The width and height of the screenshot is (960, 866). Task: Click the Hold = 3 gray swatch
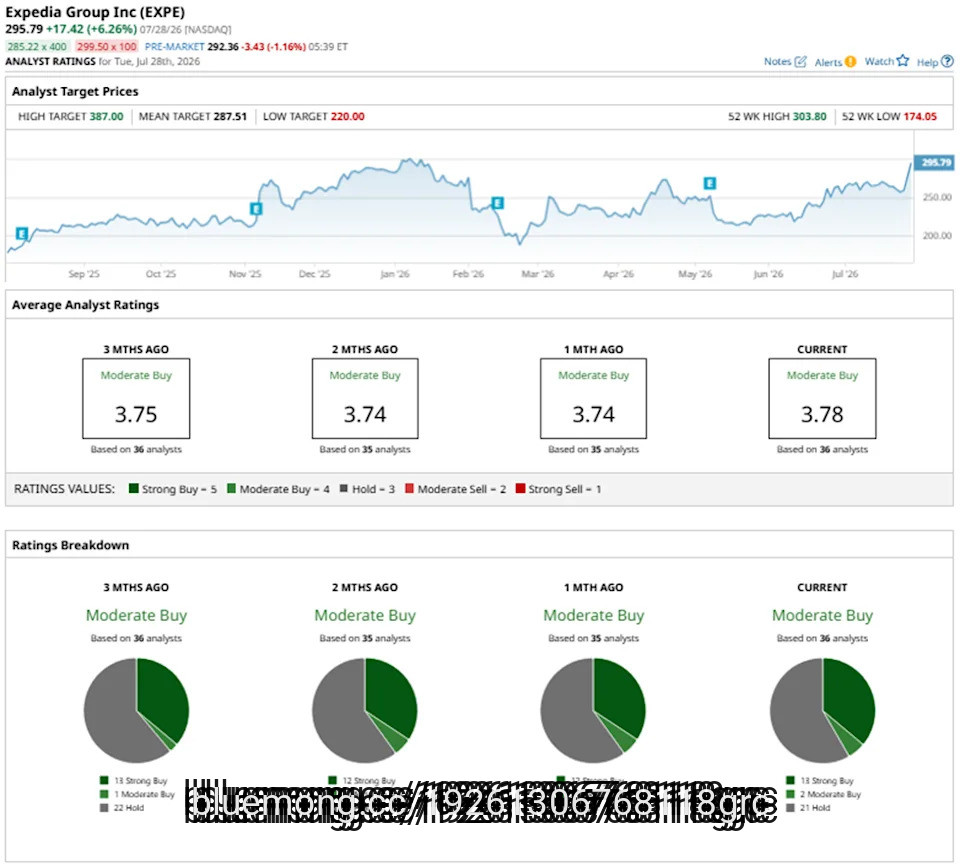click(343, 488)
